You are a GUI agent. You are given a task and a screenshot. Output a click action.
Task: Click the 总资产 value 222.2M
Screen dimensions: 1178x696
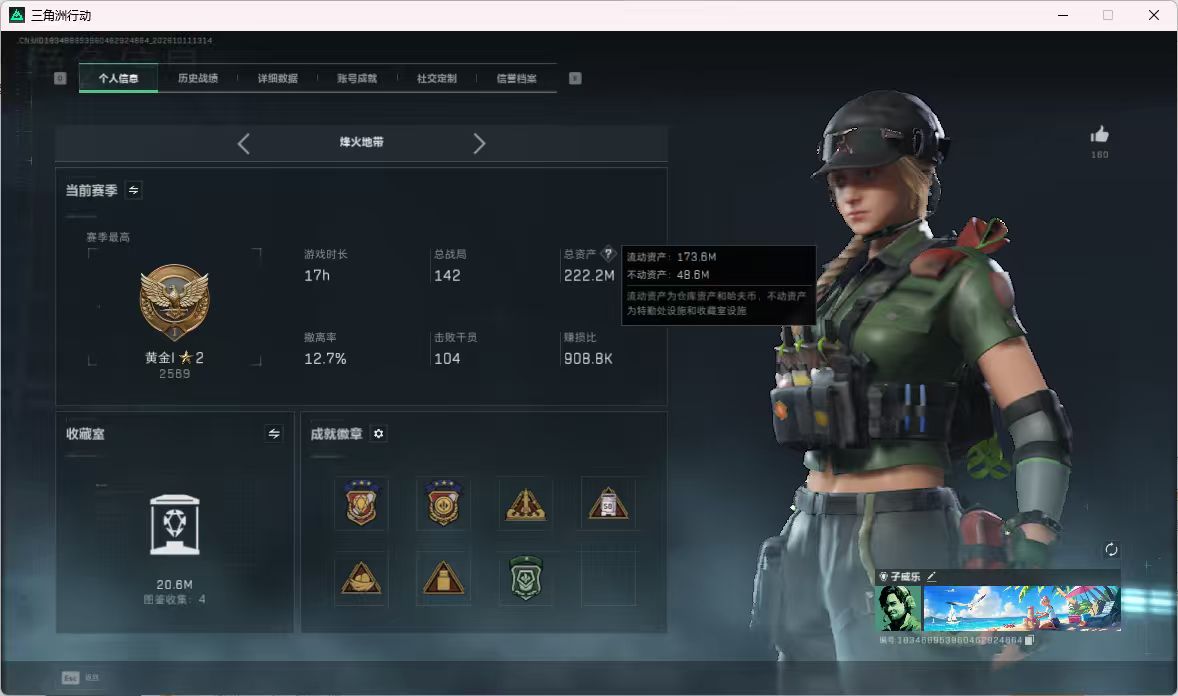589,275
